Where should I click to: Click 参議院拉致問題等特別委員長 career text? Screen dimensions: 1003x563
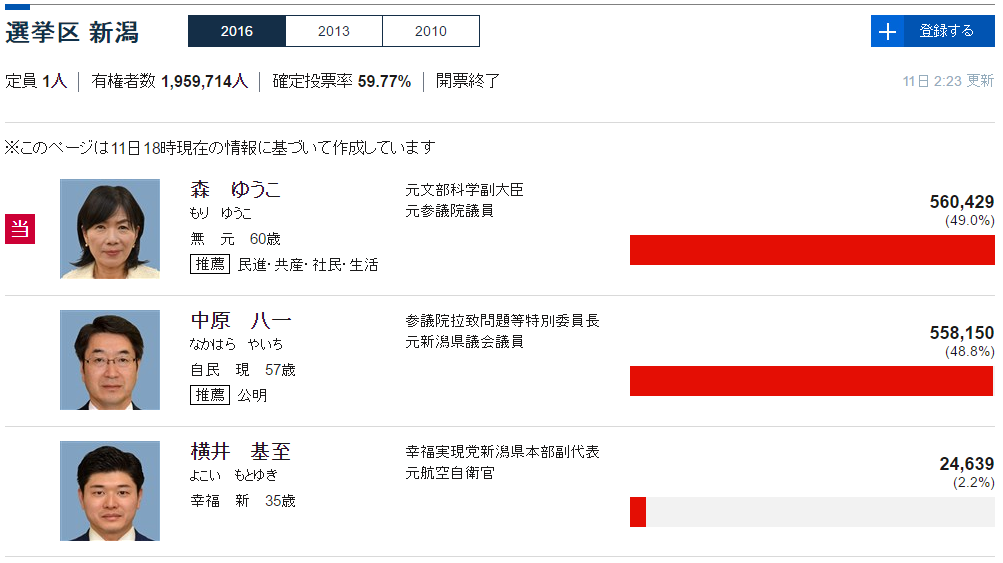[x=502, y=321]
